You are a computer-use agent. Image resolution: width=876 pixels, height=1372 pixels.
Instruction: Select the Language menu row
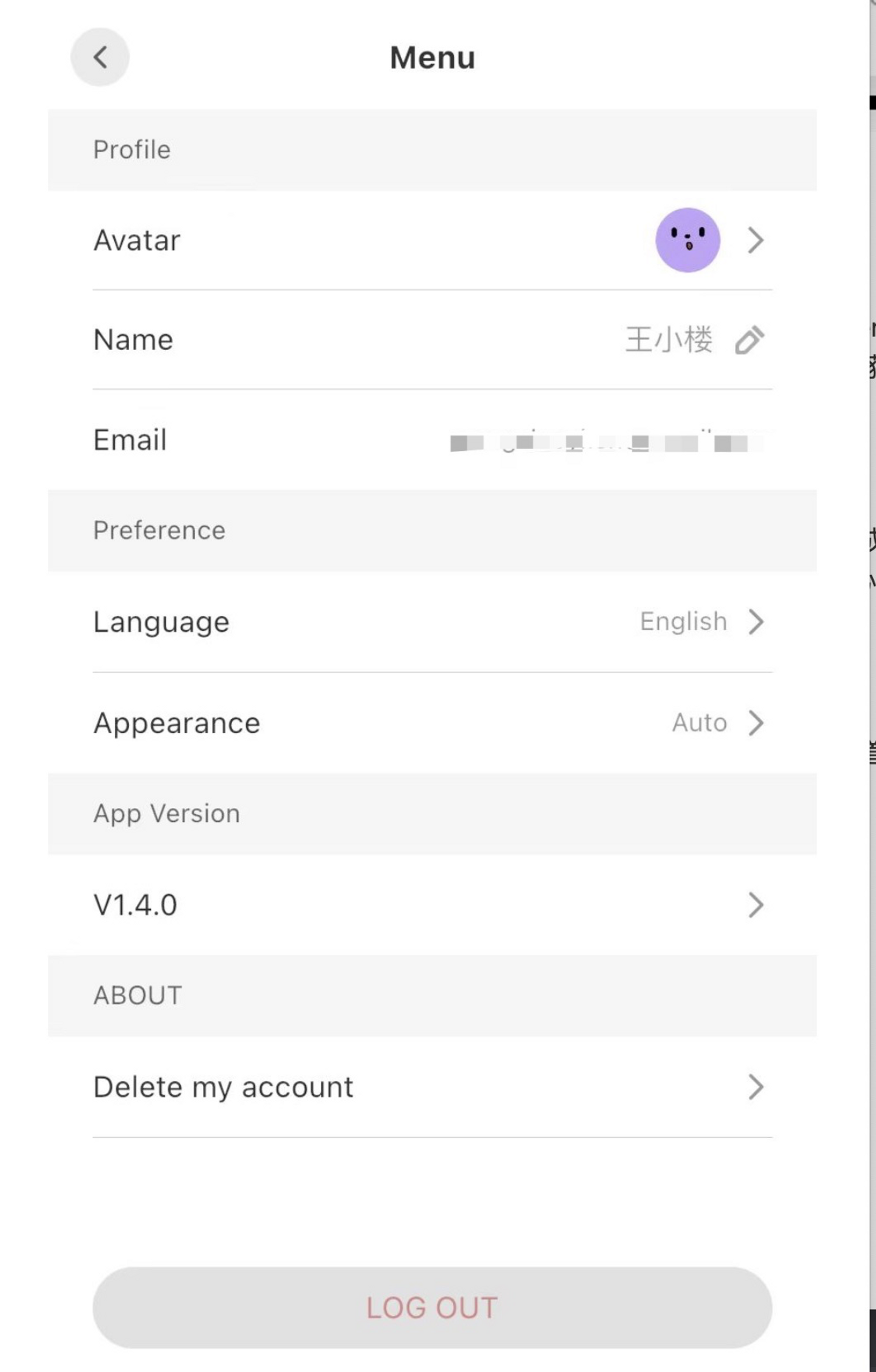(x=432, y=622)
